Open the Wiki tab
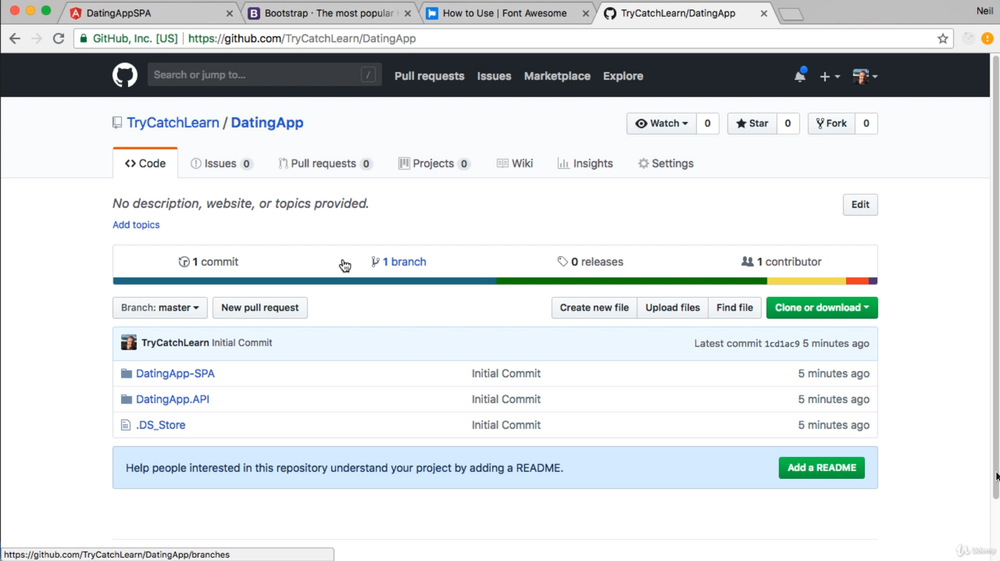 [515, 163]
